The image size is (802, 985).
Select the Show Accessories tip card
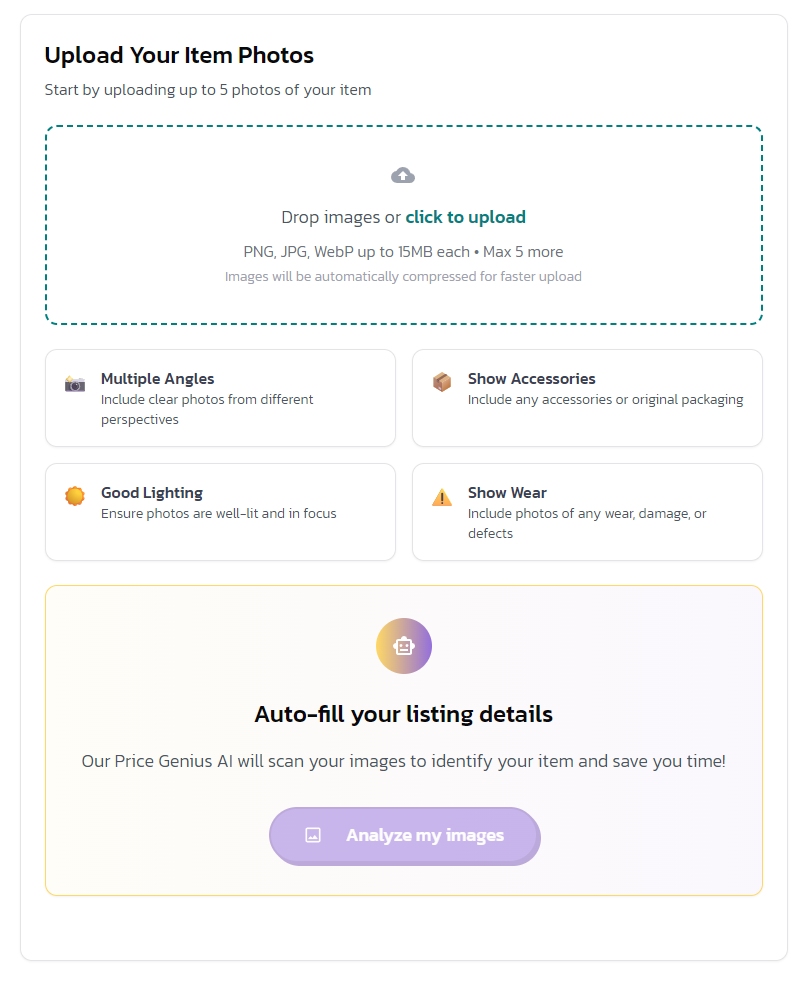(x=587, y=397)
